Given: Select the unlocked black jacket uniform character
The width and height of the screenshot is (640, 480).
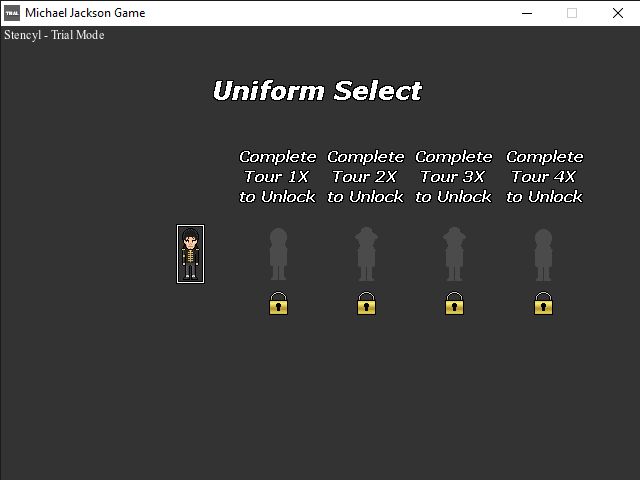Looking at the screenshot, I should 190,253.
